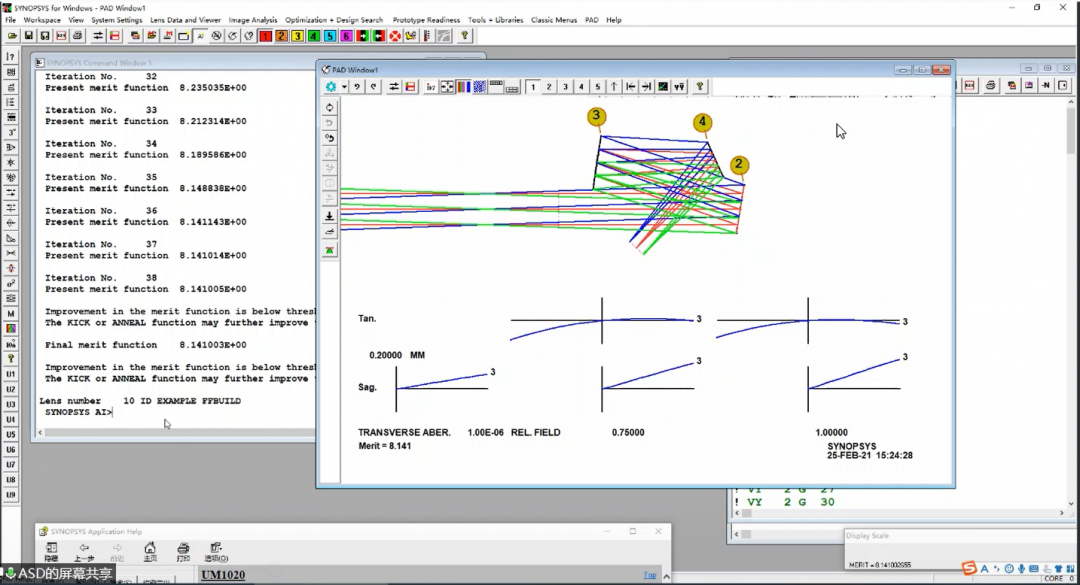Image resolution: width=1080 pixels, height=585 pixels.
Task: Select PAD view number 3
Action: coord(565,87)
